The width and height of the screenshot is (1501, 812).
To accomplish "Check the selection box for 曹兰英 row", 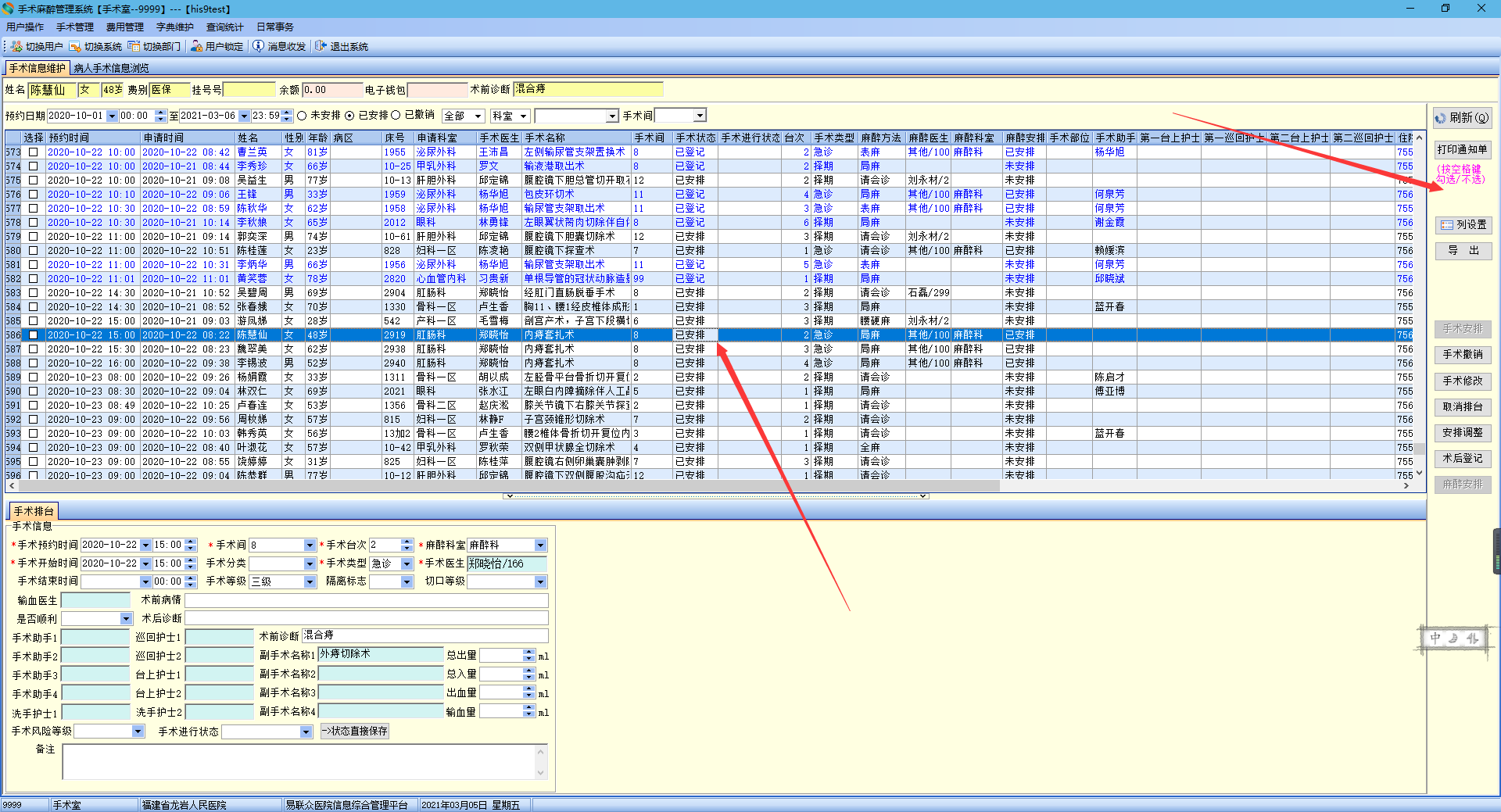I will (33, 152).
